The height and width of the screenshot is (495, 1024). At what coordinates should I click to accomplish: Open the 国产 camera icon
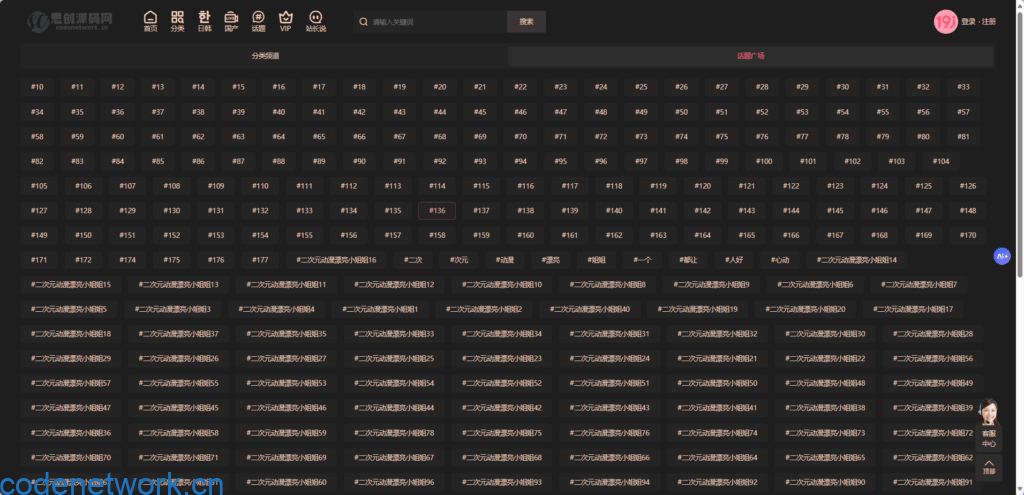coord(231,22)
